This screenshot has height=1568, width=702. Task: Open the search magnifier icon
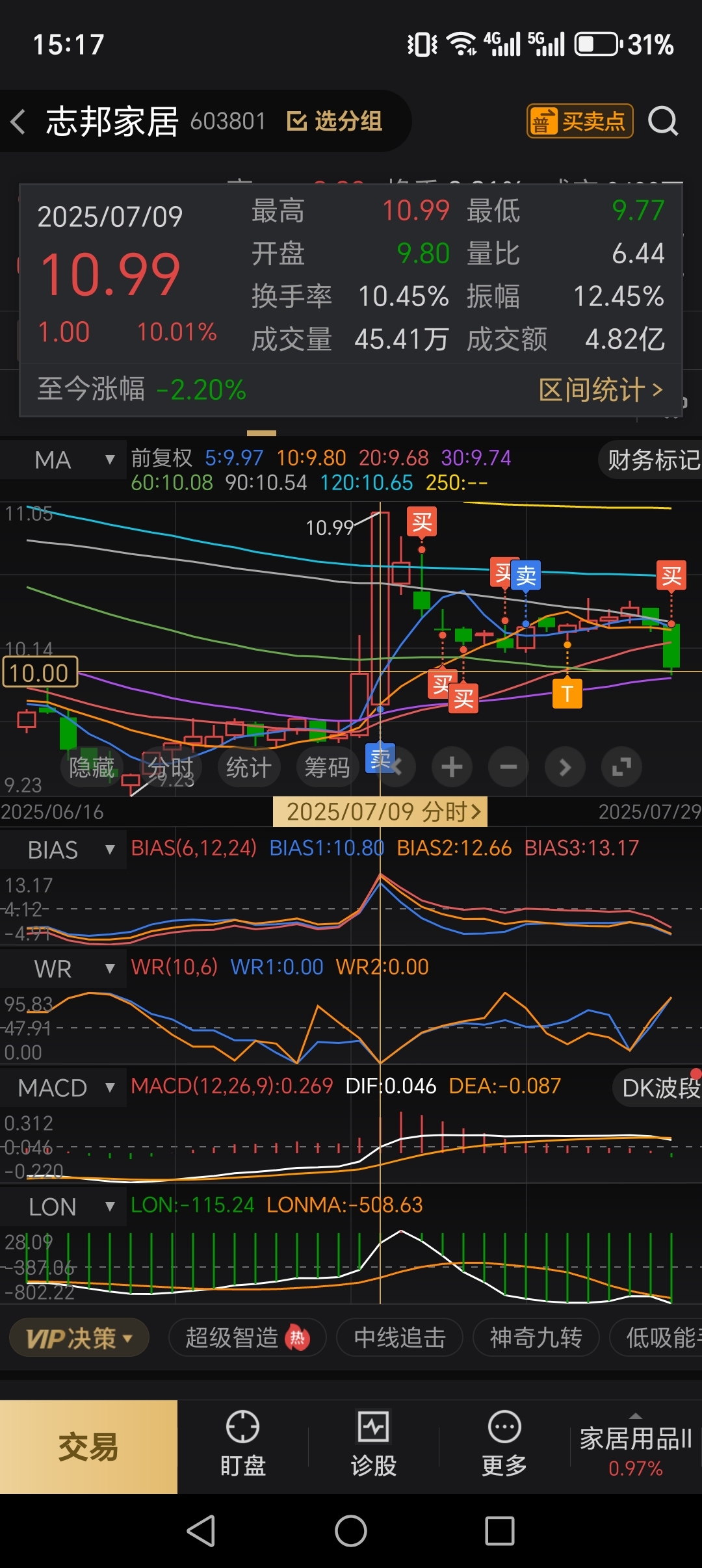(x=663, y=122)
